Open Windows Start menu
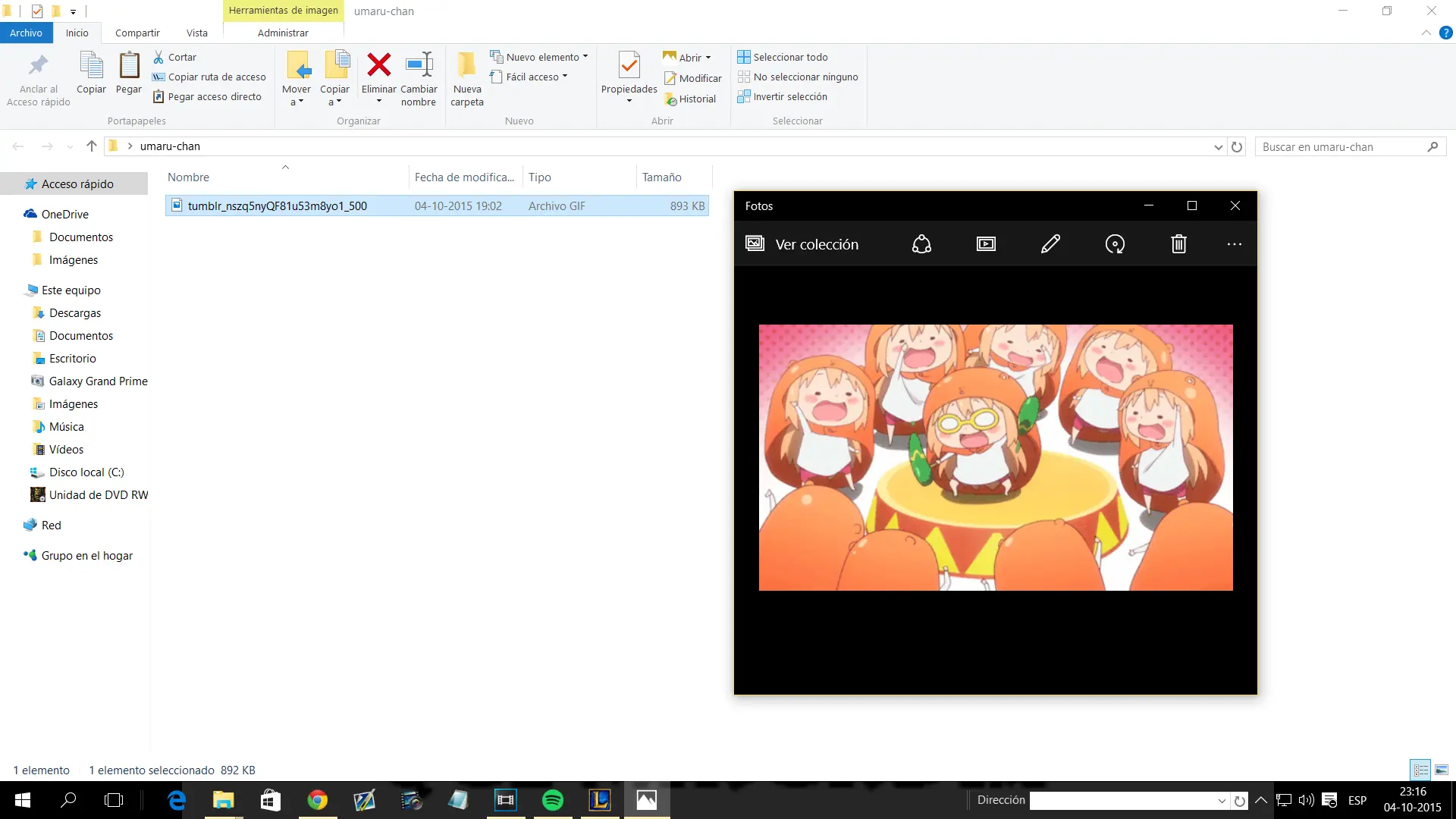Image resolution: width=1456 pixels, height=819 pixels. 23,800
